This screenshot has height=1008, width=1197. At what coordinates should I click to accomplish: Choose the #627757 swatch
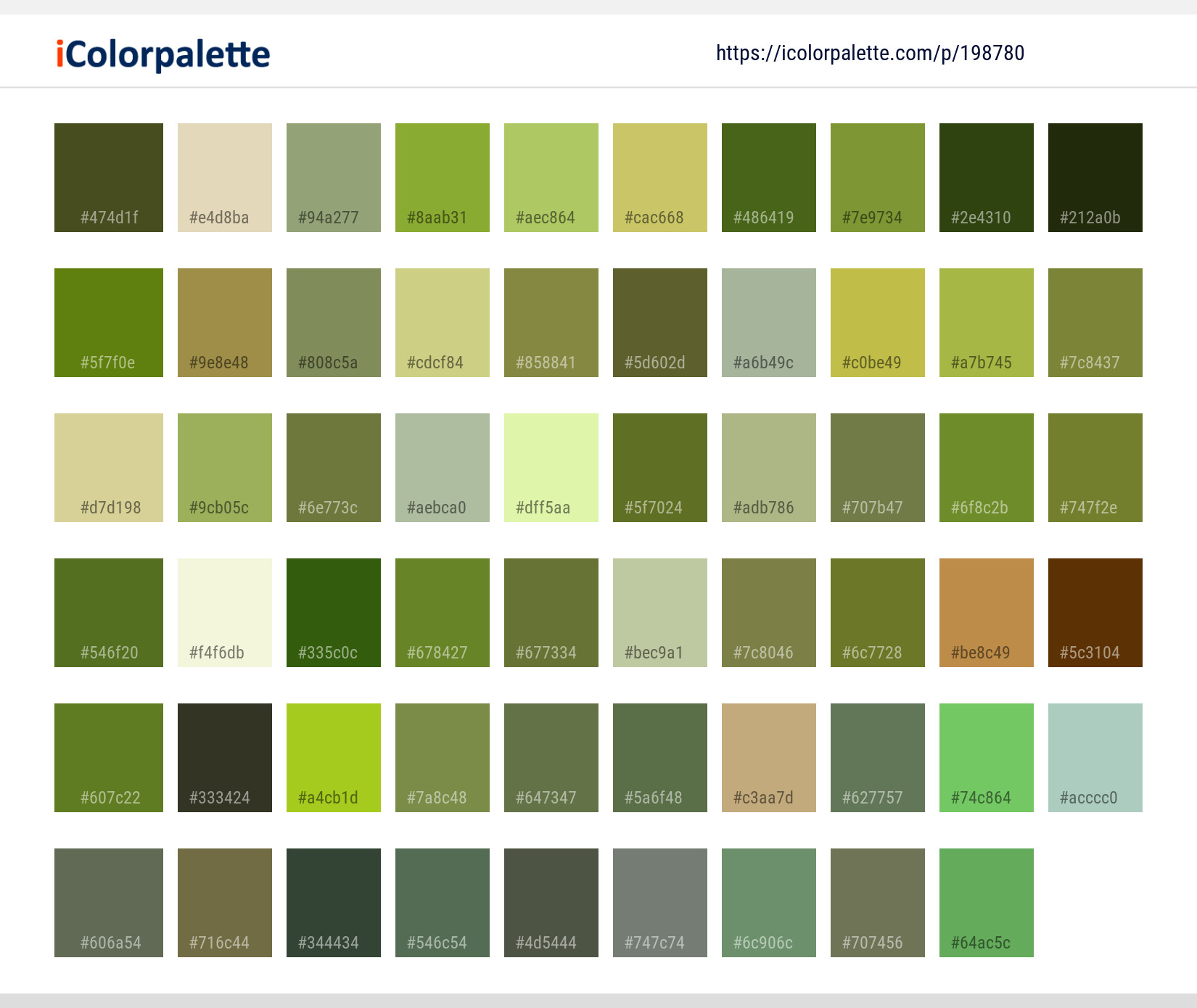point(878,758)
